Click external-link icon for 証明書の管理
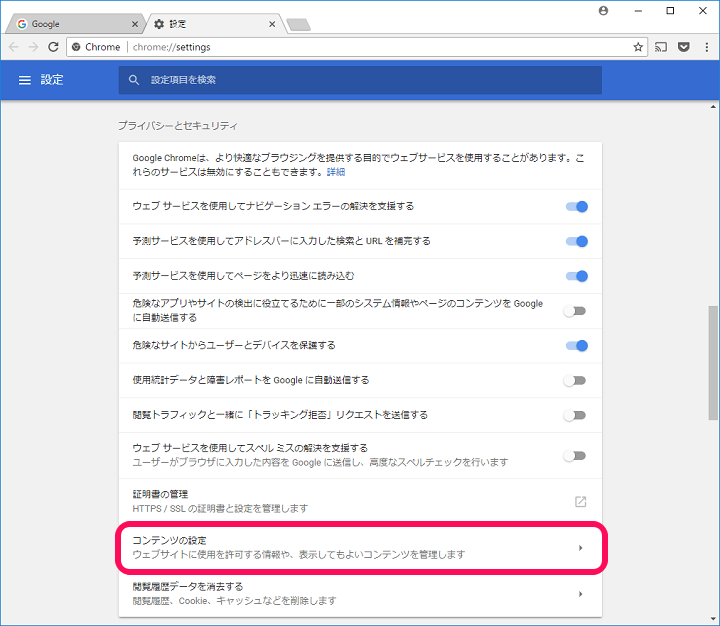This screenshot has height=626, width=720. (x=580, y=502)
